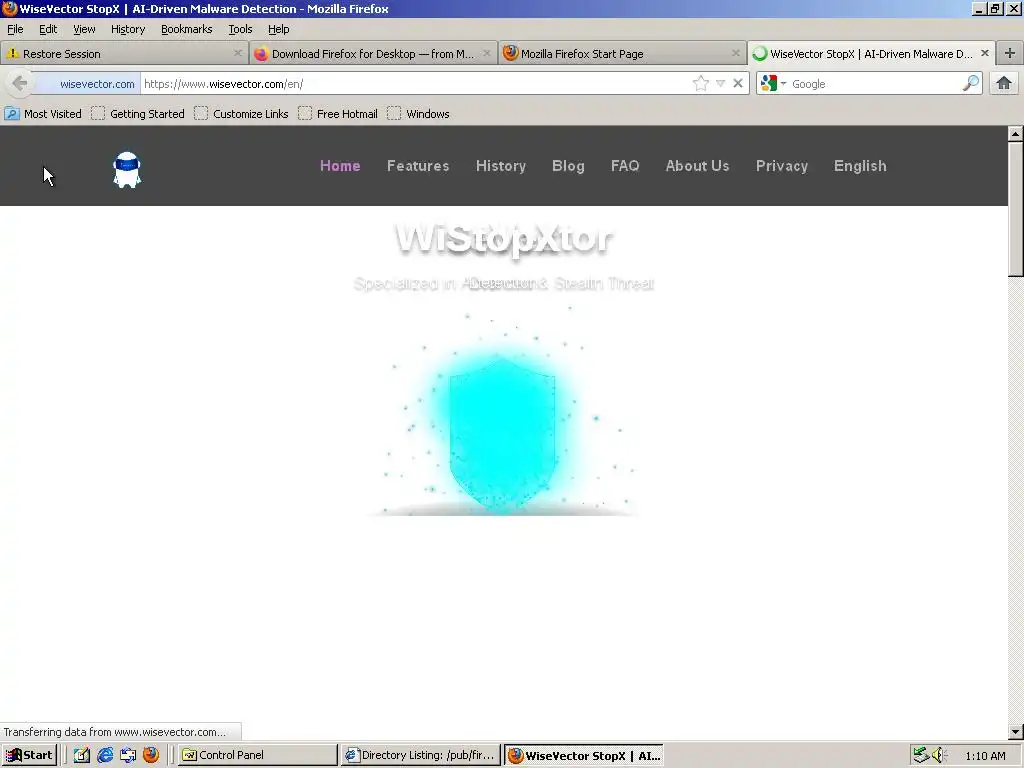Open the Privacy link
The image size is (1024, 768).
[x=782, y=166]
